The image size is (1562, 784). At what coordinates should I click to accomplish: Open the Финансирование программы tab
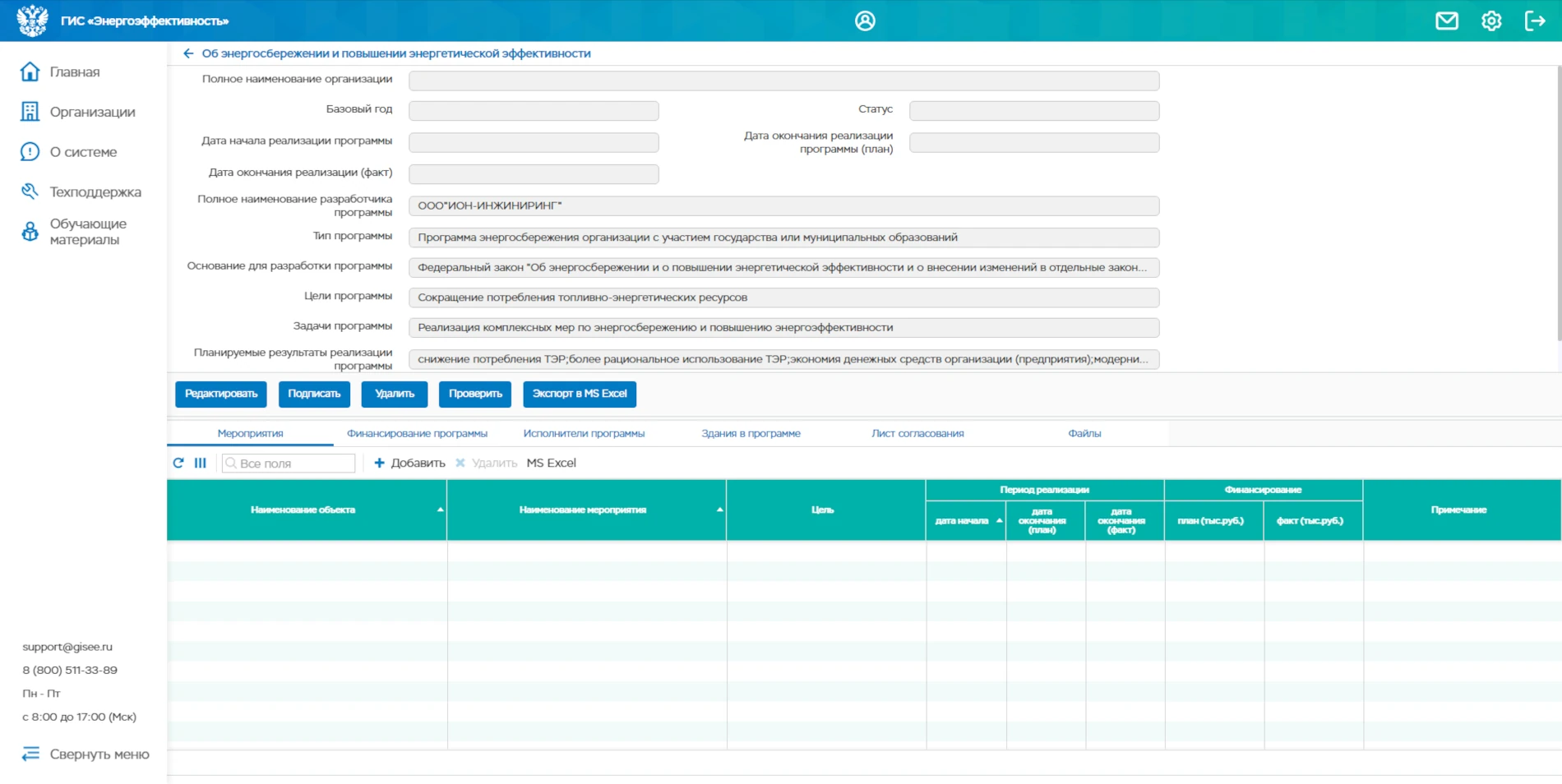(417, 433)
